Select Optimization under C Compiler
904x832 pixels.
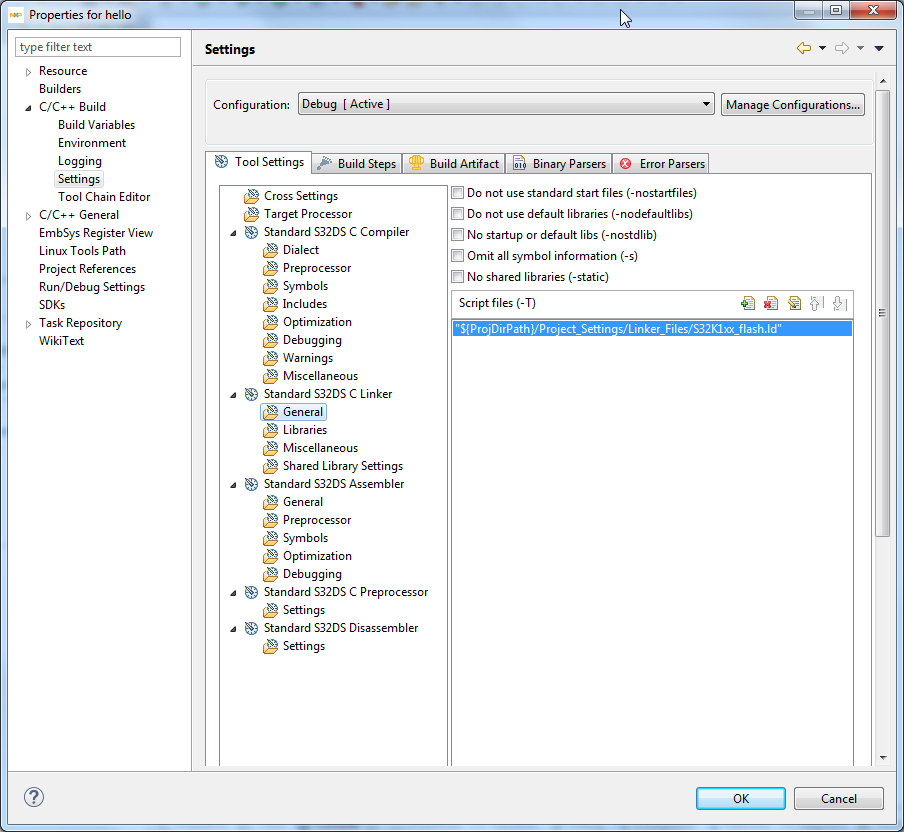[x=317, y=322]
